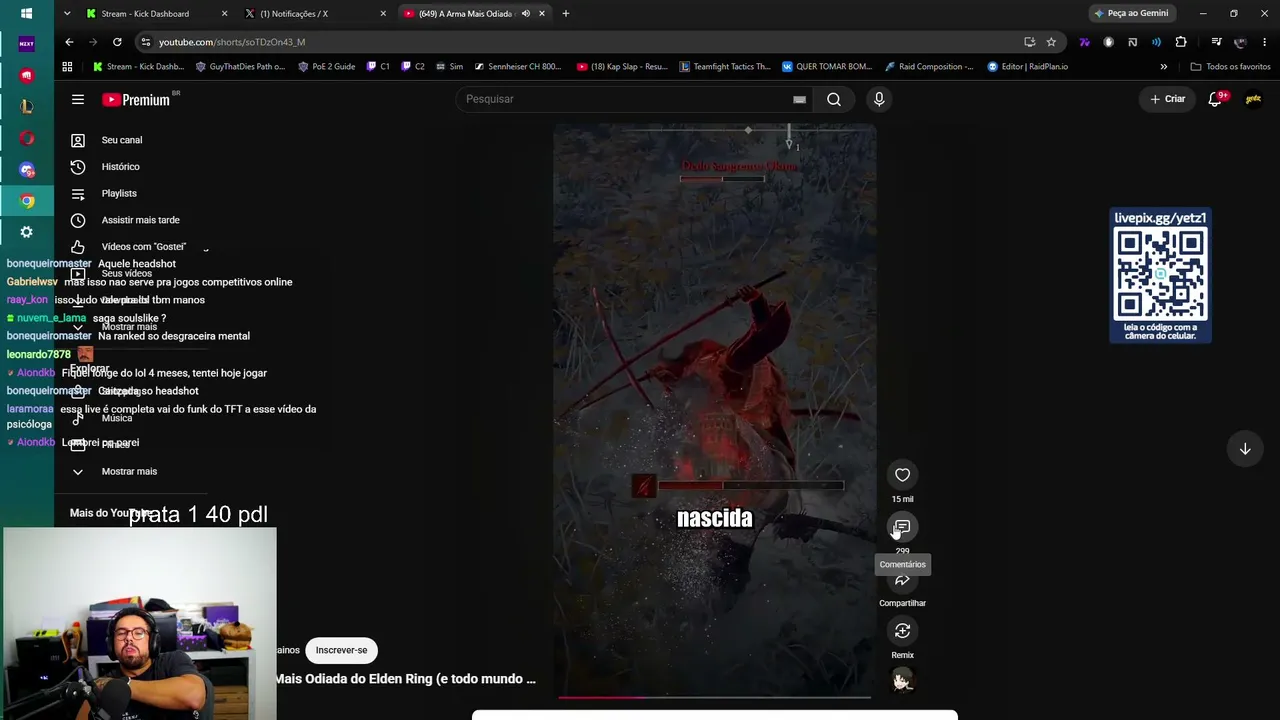Show the hidden bookmarks overflow chevron
This screenshot has width=1280, height=720.
pyautogui.click(x=1163, y=67)
